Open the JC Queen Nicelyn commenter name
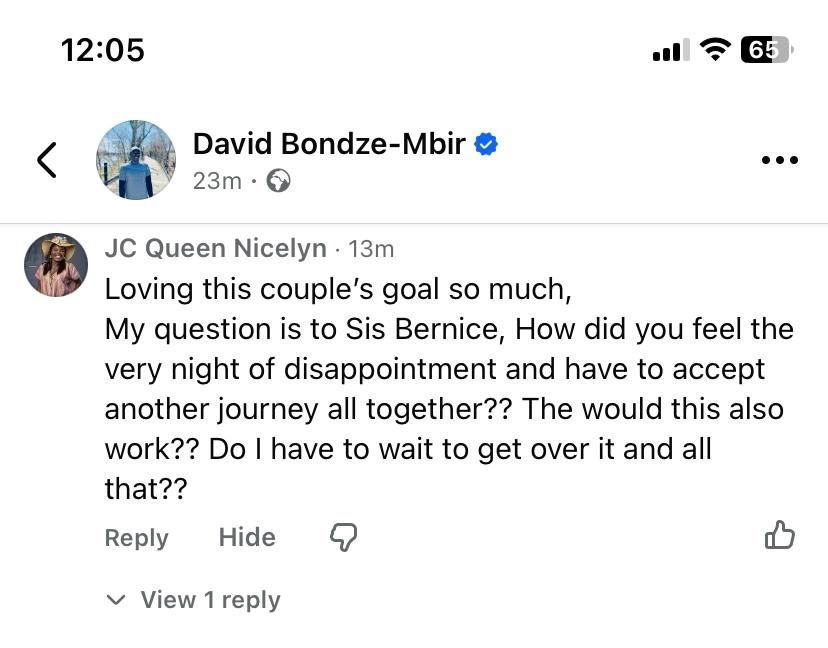The image size is (828, 648). [215, 248]
